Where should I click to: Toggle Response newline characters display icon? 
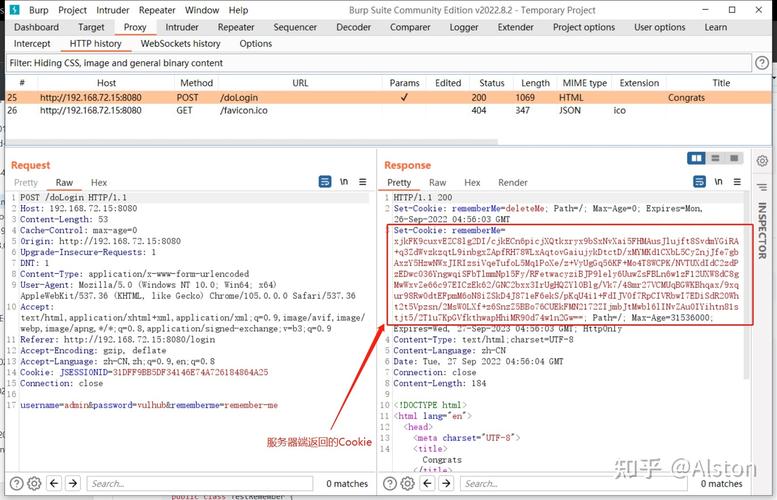tap(719, 182)
